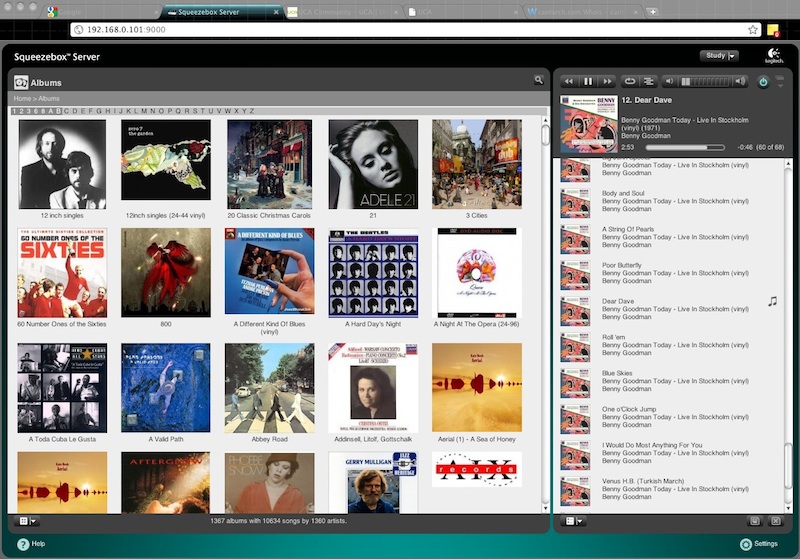Screen dimensions: 800x559
Task: Click the 'A Toda Cuba Le Gusta' title
Action: tap(62, 439)
